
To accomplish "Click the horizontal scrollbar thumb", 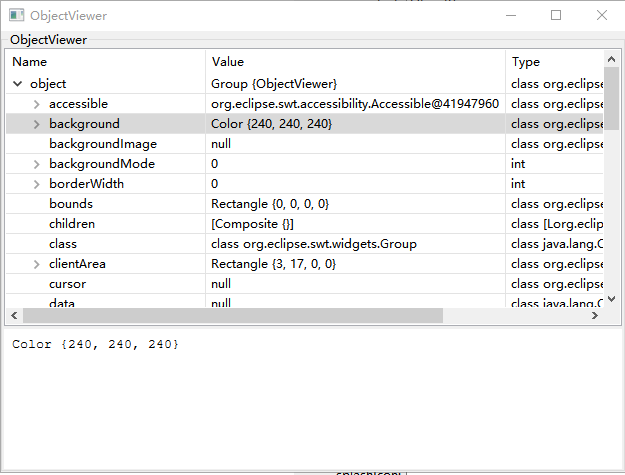I will point(233,316).
